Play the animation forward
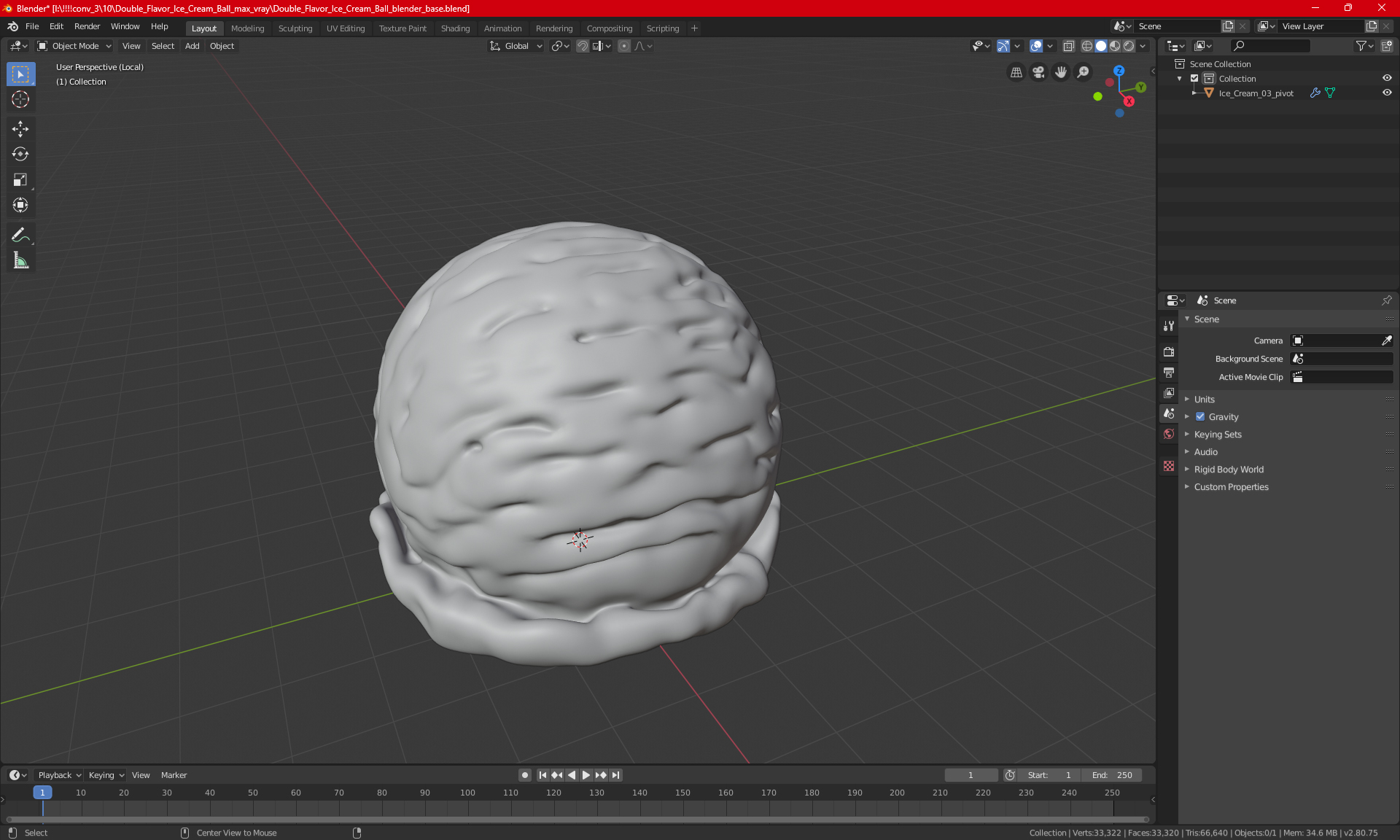1400x840 pixels. point(586,775)
